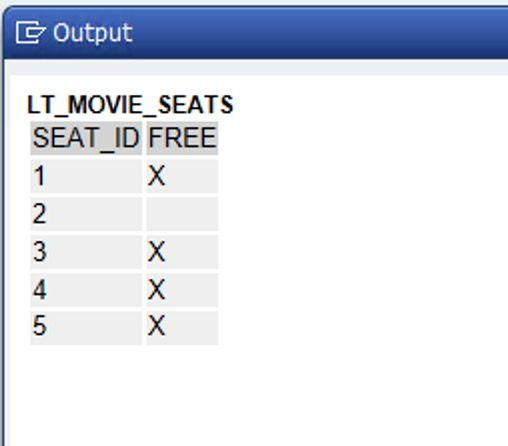508x446 pixels.
Task: Click the FREE column header
Action: pos(182,138)
